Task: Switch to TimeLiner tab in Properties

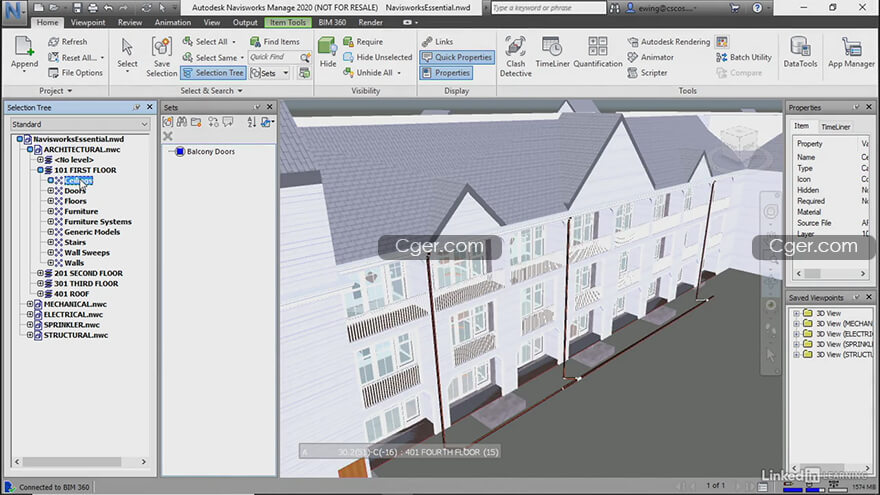Action: coord(836,127)
